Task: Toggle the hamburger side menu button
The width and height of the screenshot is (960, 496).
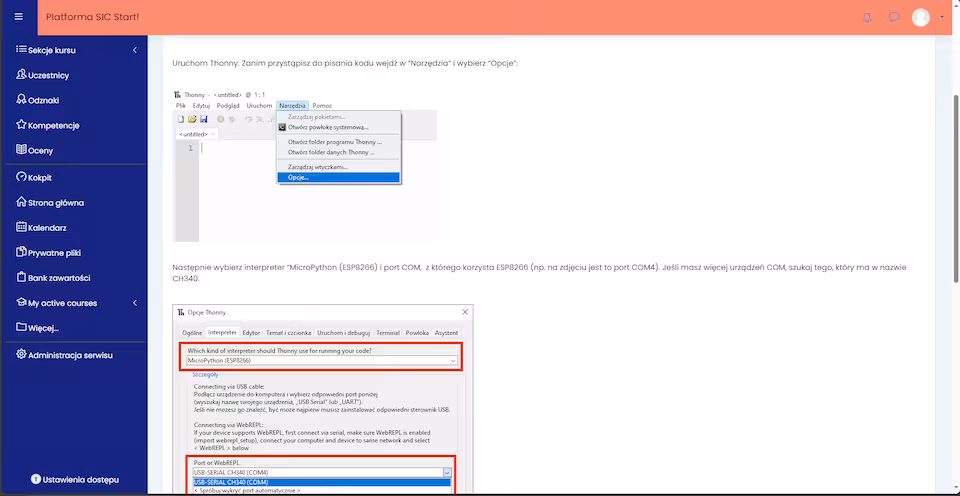Action: pyautogui.click(x=18, y=17)
